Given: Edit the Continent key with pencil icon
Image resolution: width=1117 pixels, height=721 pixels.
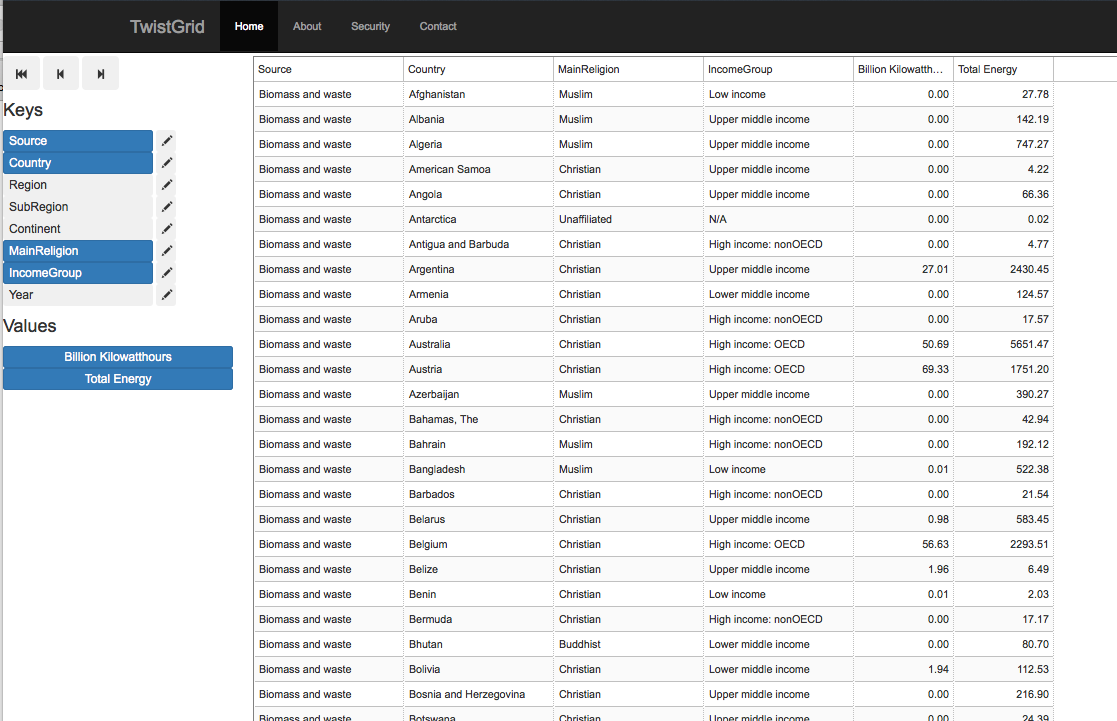Looking at the screenshot, I should click(167, 229).
